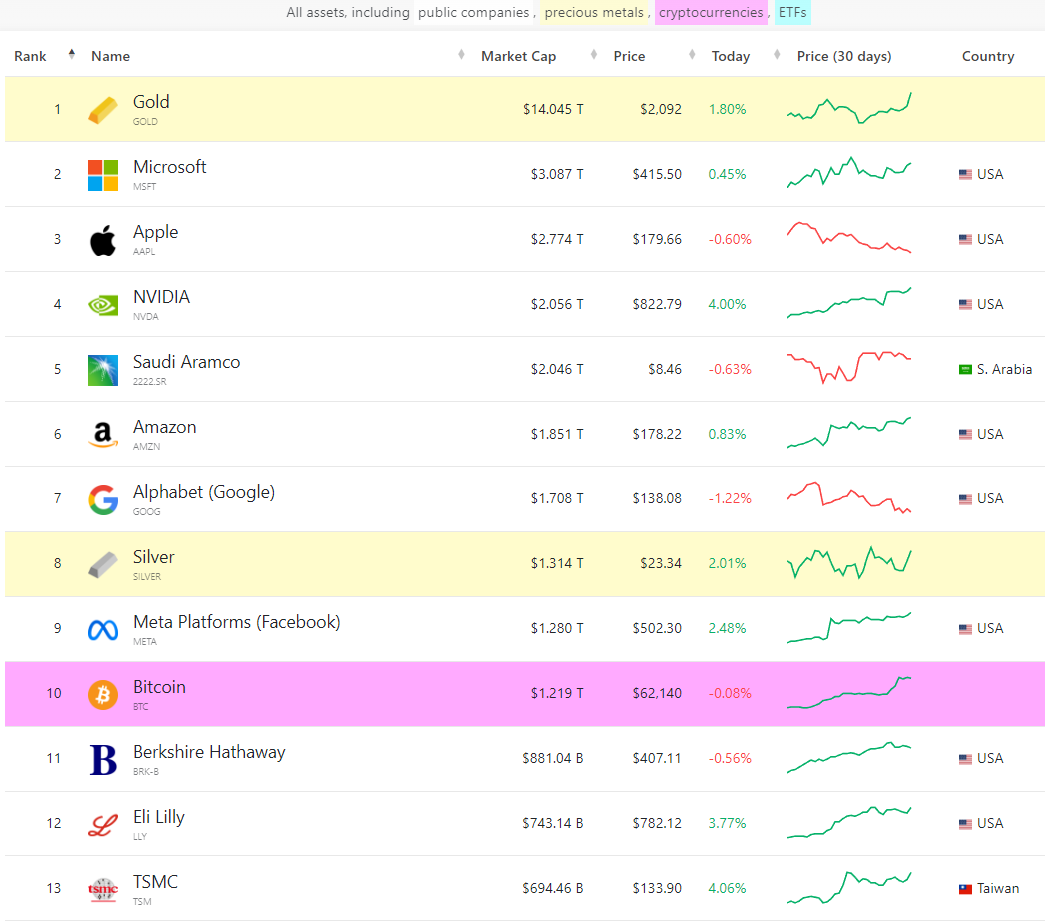Open the precious metals filter link
This screenshot has height=921, width=1045.
(x=594, y=13)
